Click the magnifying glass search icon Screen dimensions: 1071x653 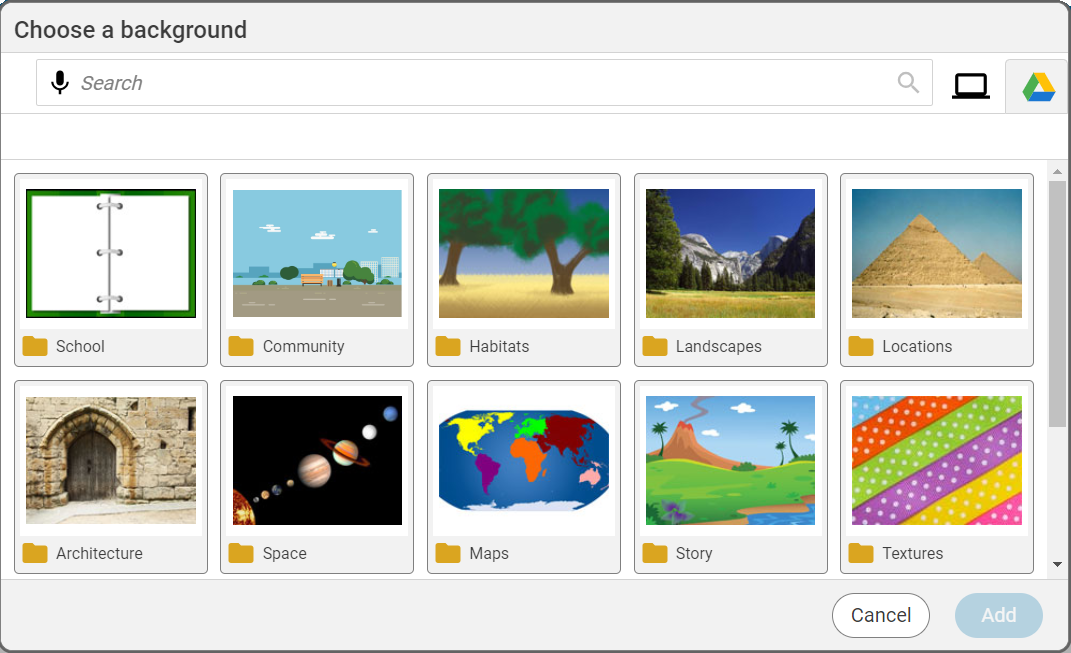[907, 82]
